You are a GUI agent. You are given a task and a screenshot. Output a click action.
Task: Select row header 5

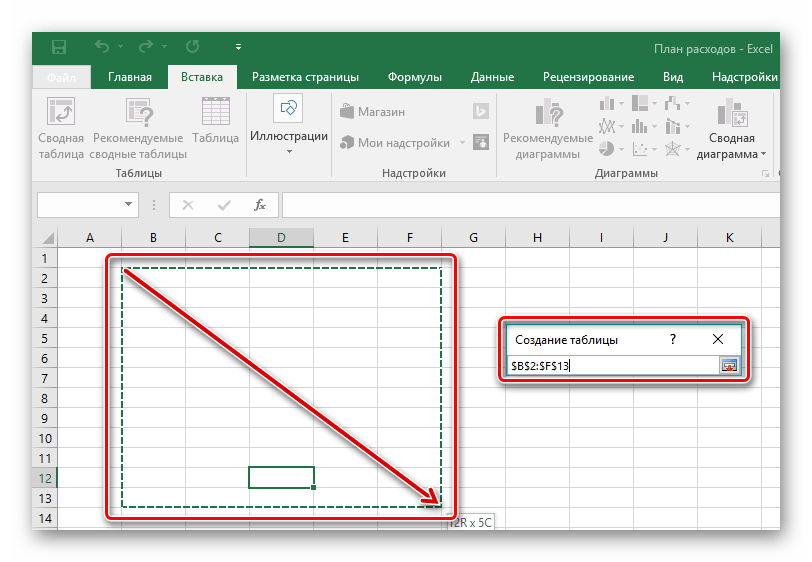tap(44, 339)
